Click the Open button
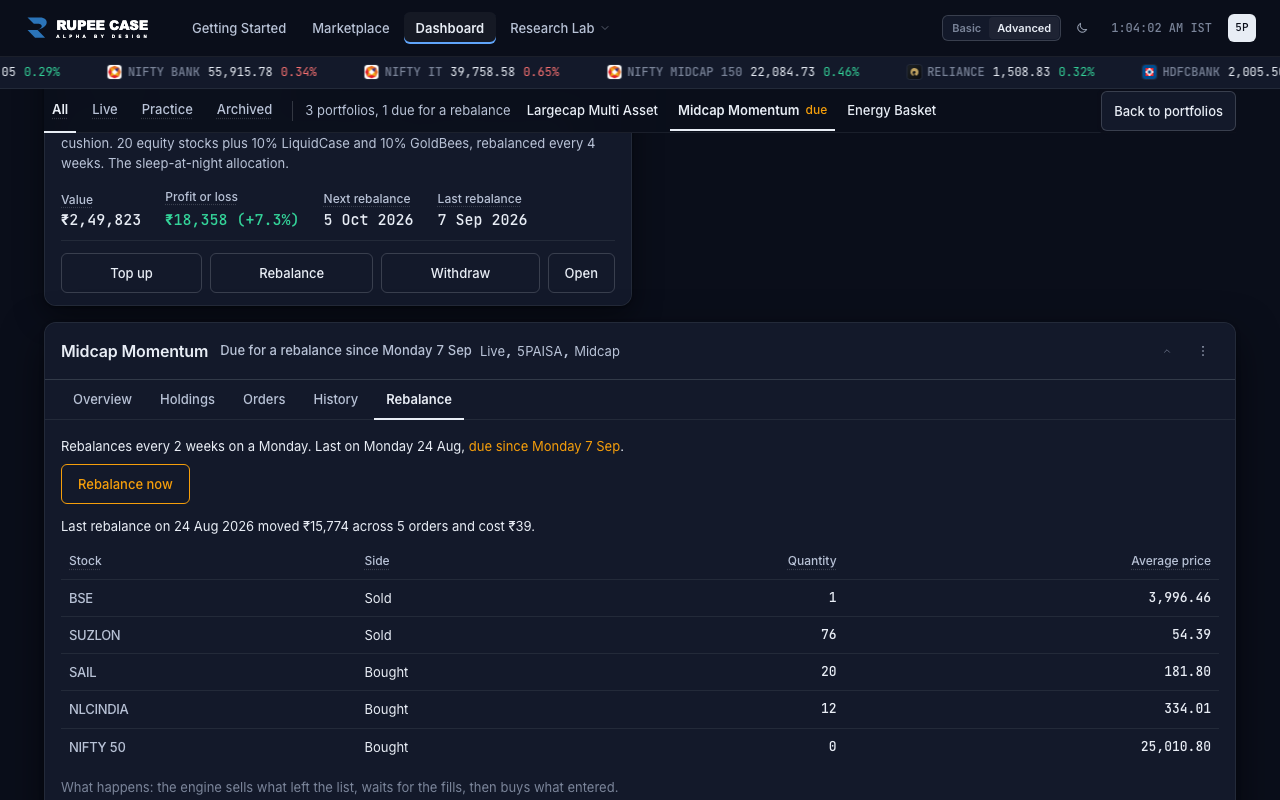Viewport: 1280px width, 800px height. tap(581, 273)
